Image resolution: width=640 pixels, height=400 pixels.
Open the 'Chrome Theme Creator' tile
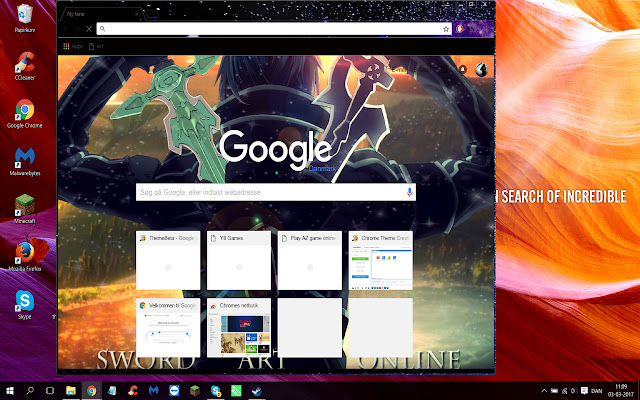pos(381,260)
